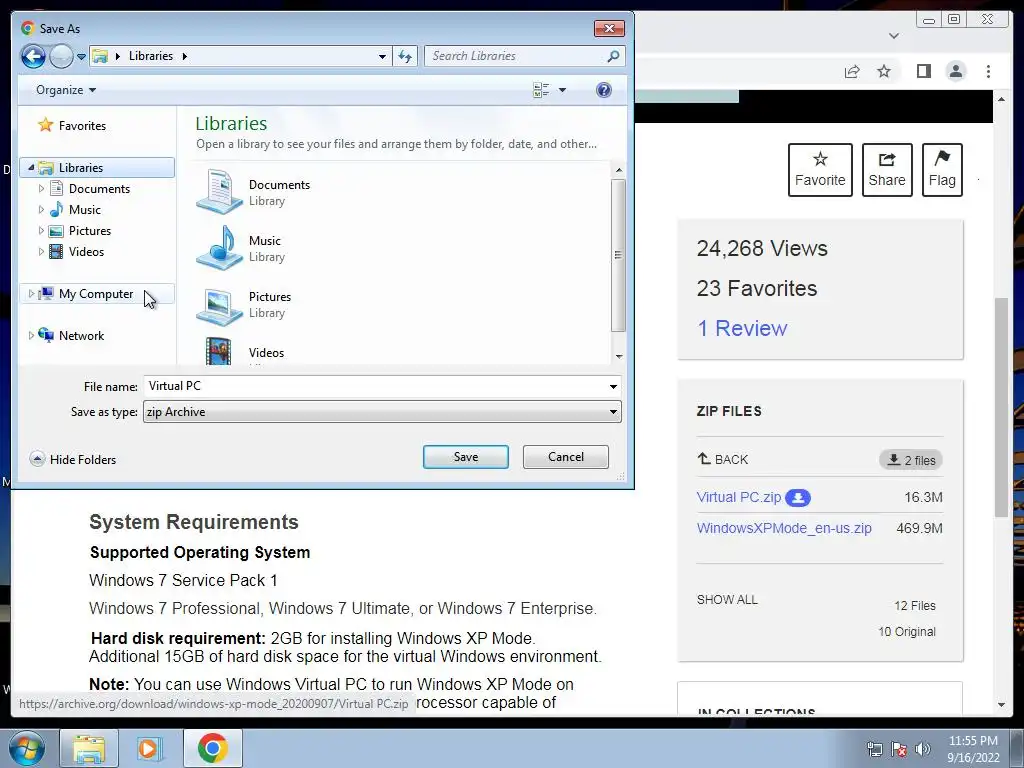The width and height of the screenshot is (1024, 768).
Task: Open Windows Explorer from the taskbar
Action: [x=89, y=748]
